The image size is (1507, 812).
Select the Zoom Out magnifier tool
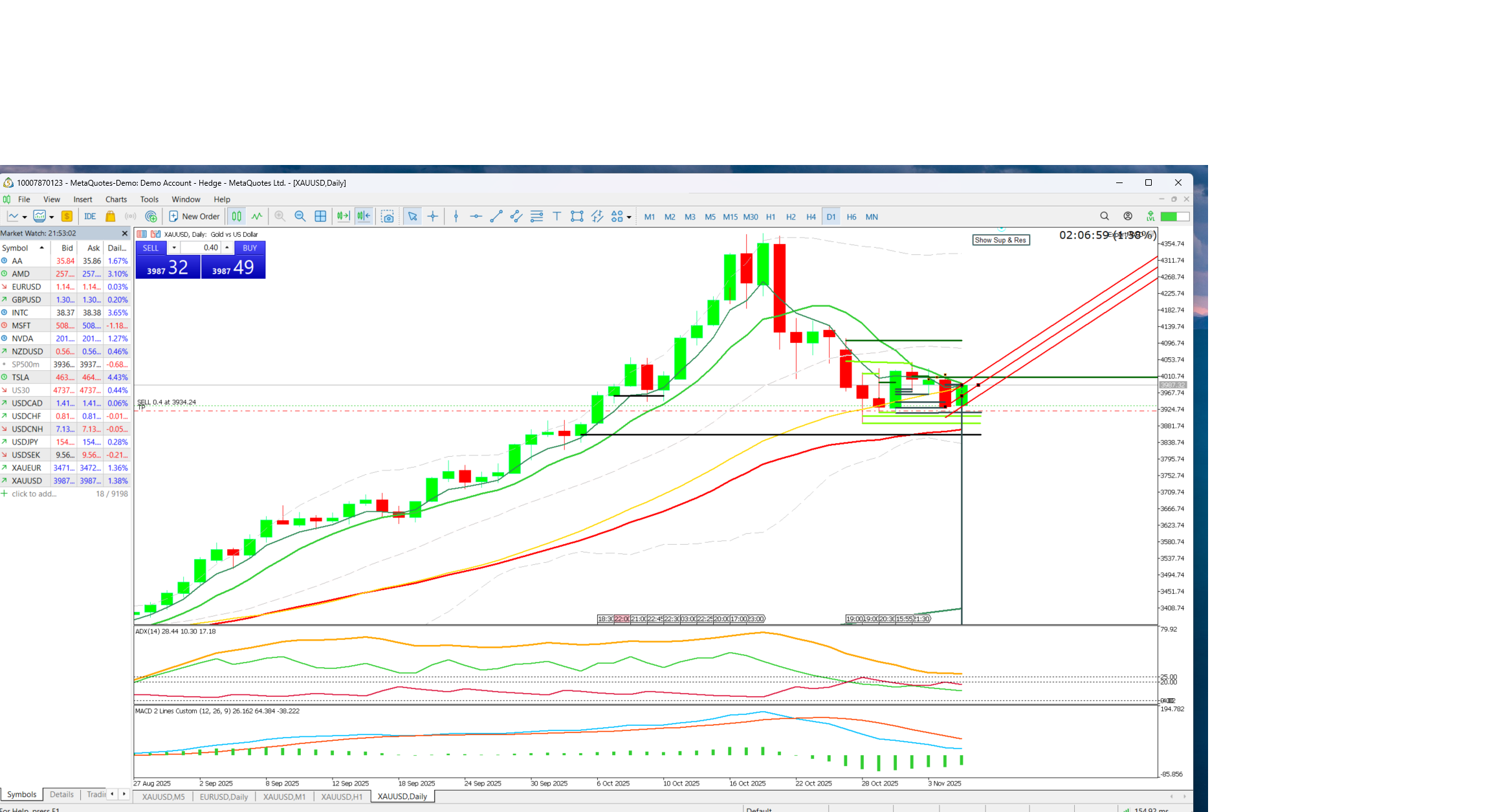pos(300,216)
